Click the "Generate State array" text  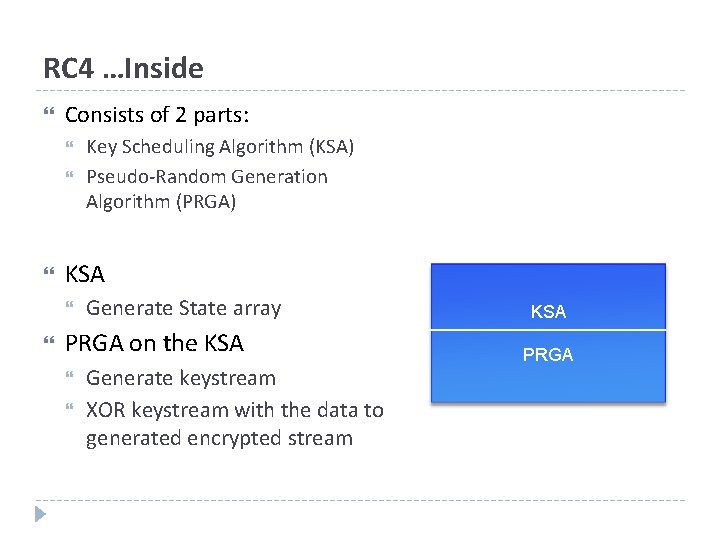tap(183, 308)
